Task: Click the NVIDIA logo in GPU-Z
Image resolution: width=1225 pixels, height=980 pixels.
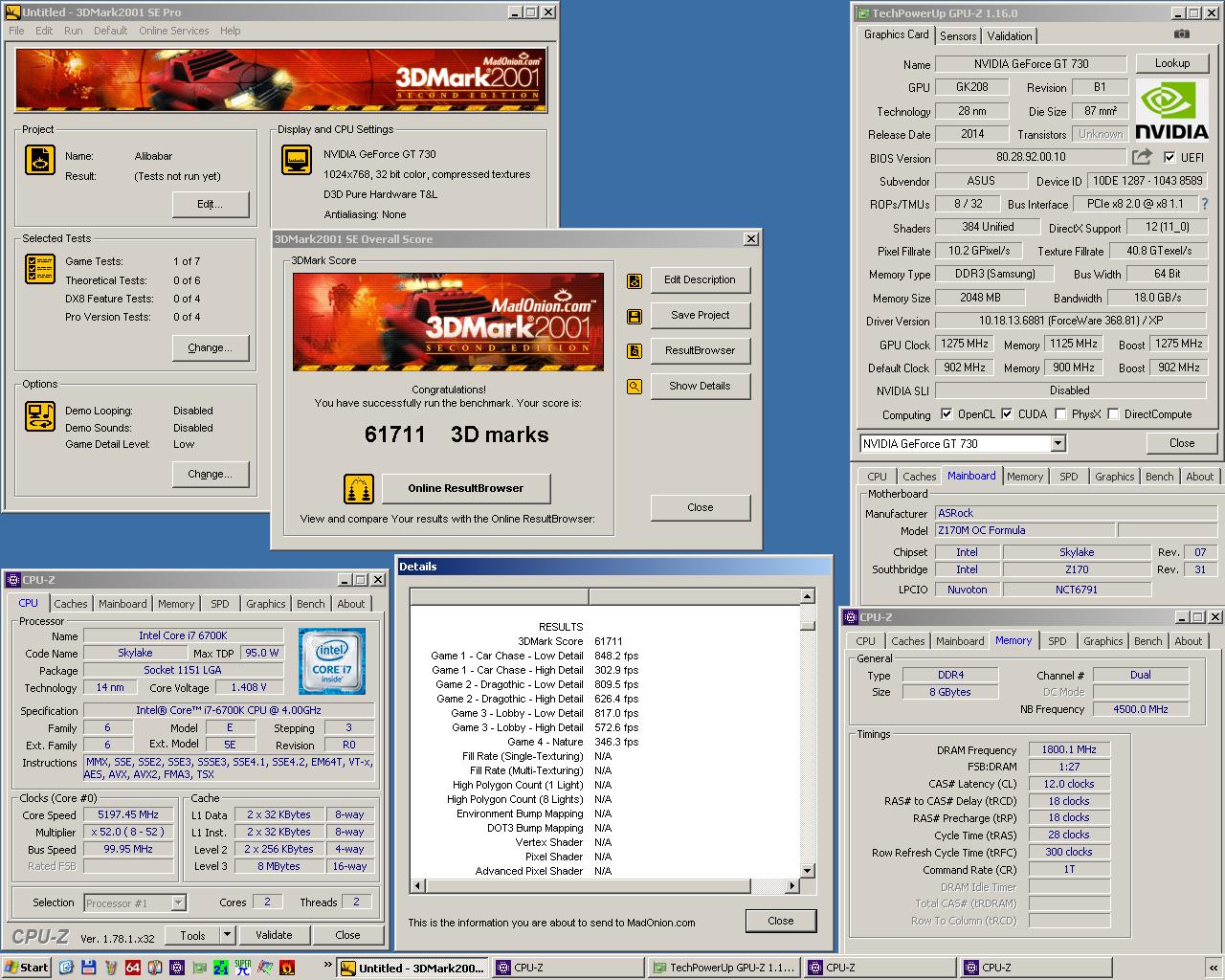Action: [x=1171, y=112]
